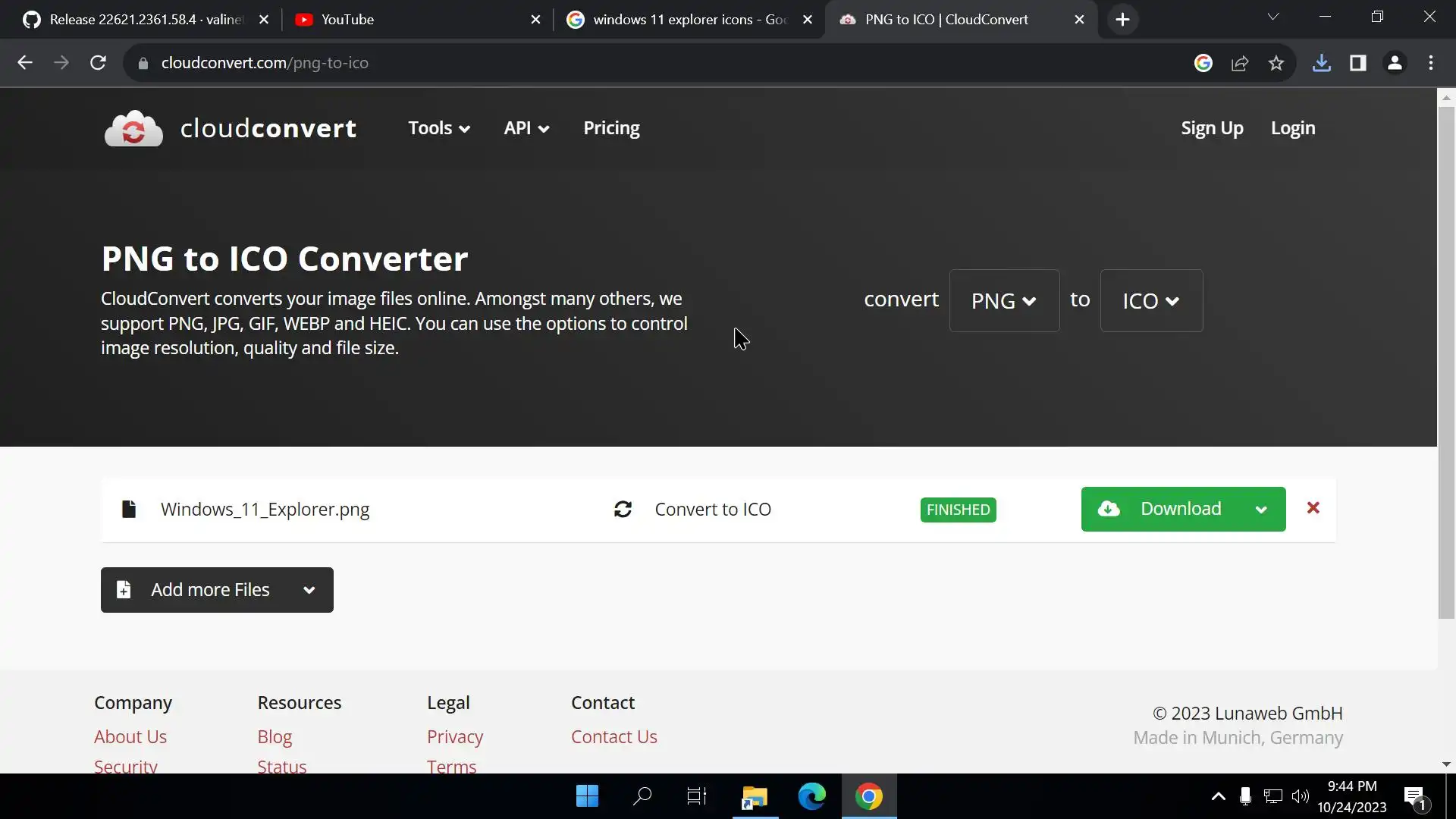The width and height of the screenshot is (1456, 819).
Task: Open the Pricing link
Action: 611,128
